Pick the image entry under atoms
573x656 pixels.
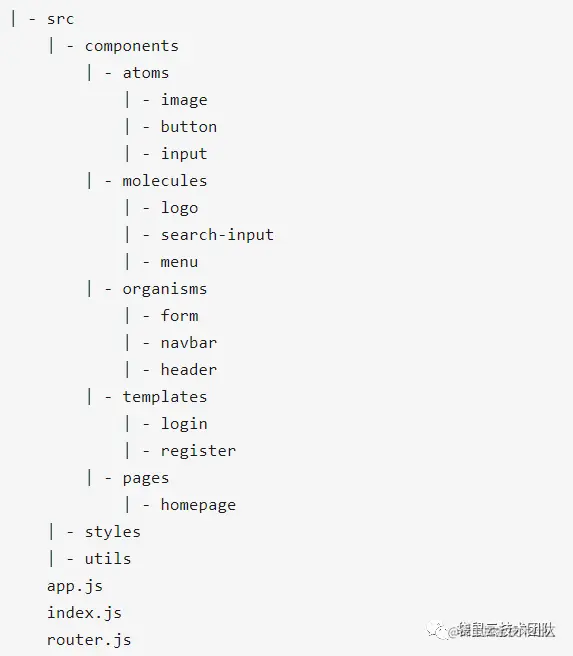click(x=184, y=100)
